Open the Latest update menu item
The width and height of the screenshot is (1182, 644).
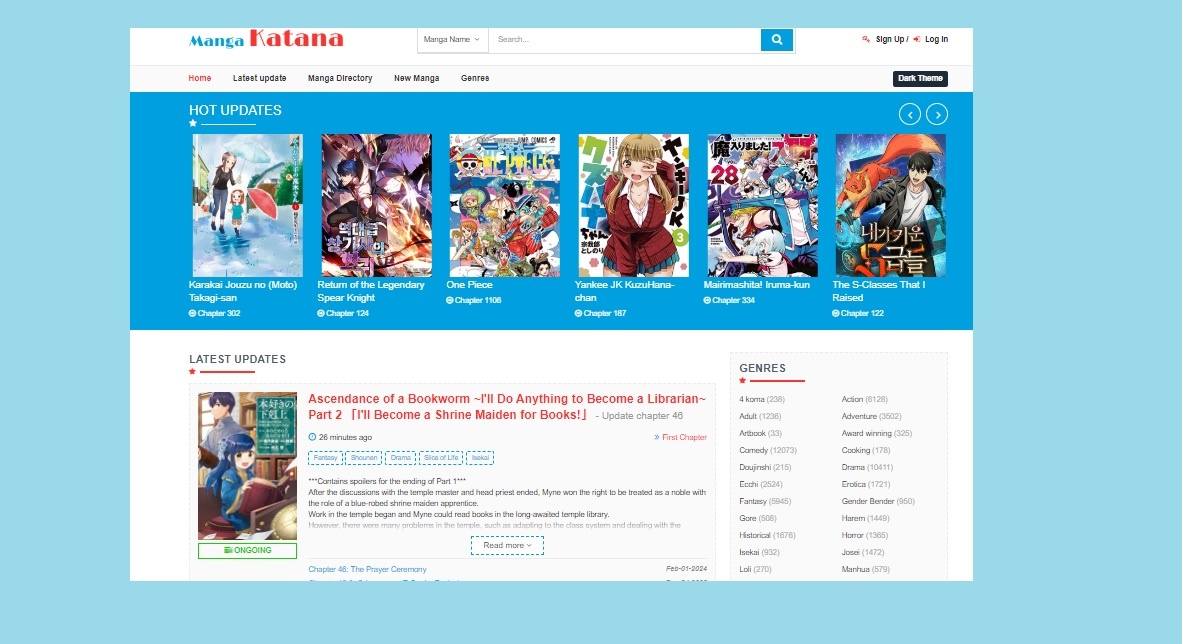[x=259, y=78]
